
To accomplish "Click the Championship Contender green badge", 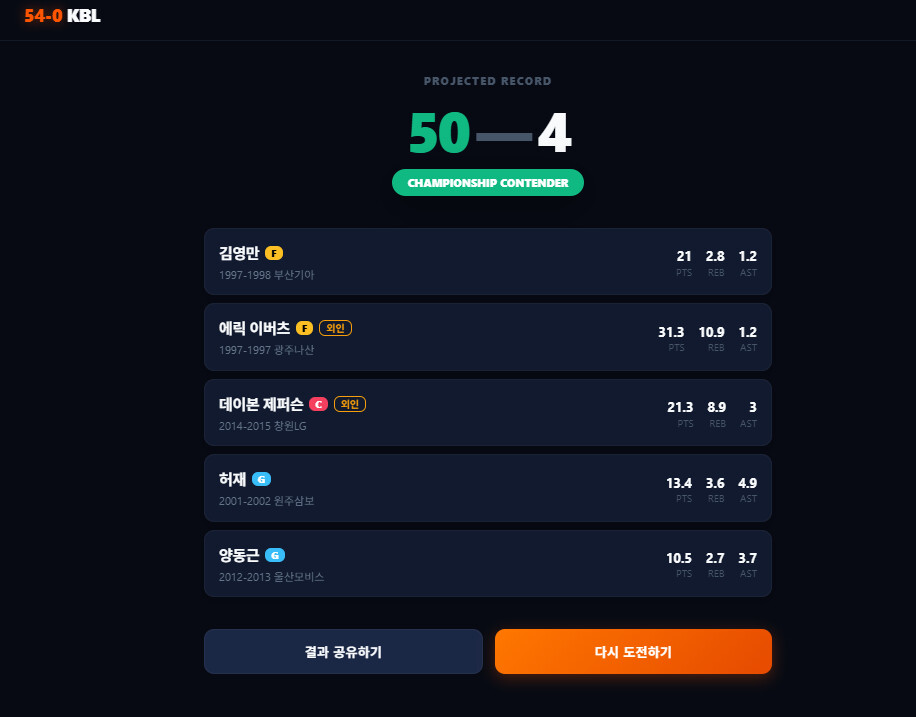I will [x=488, y=183].
